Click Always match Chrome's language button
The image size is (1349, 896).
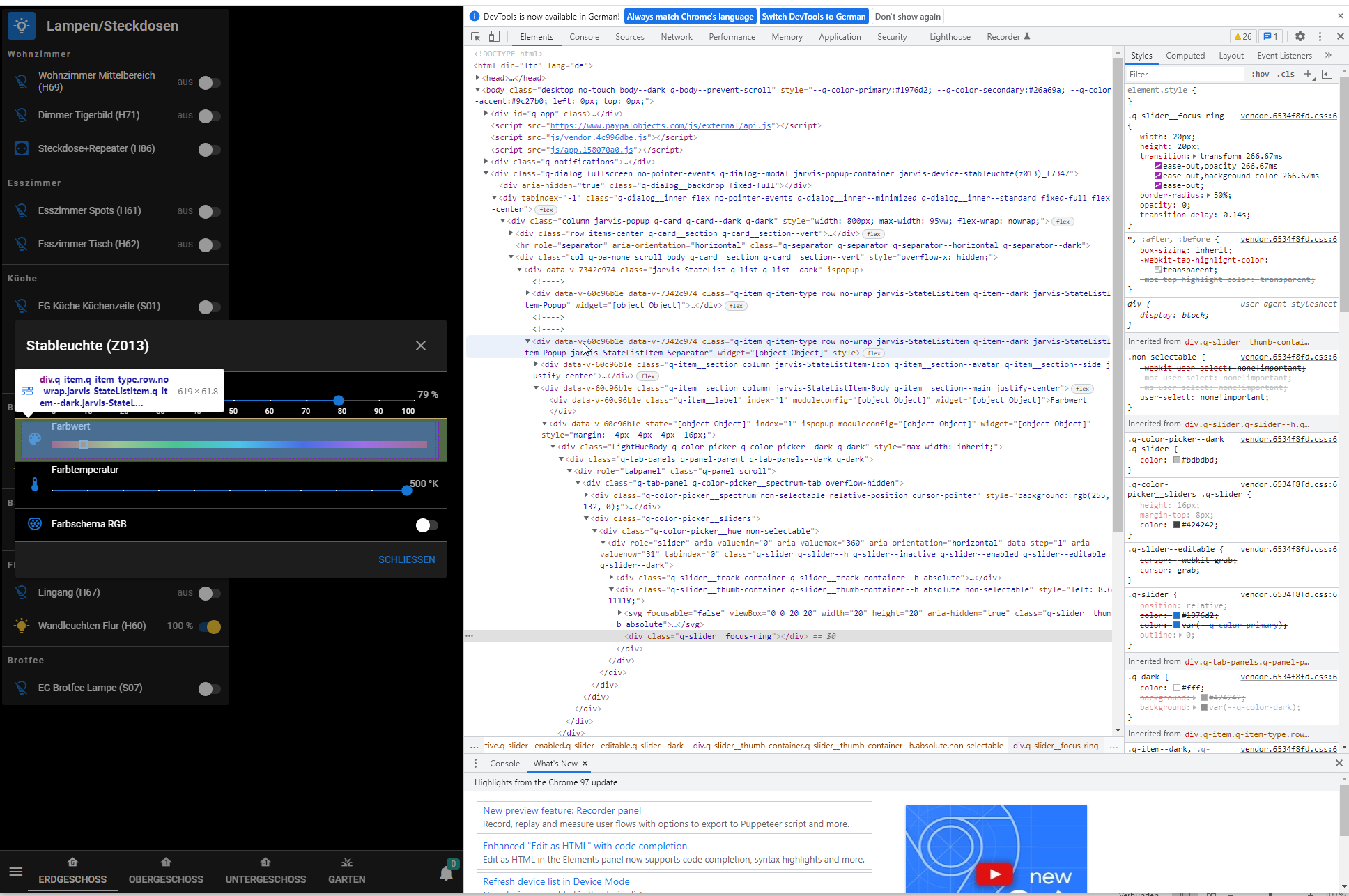click(690, 17)
